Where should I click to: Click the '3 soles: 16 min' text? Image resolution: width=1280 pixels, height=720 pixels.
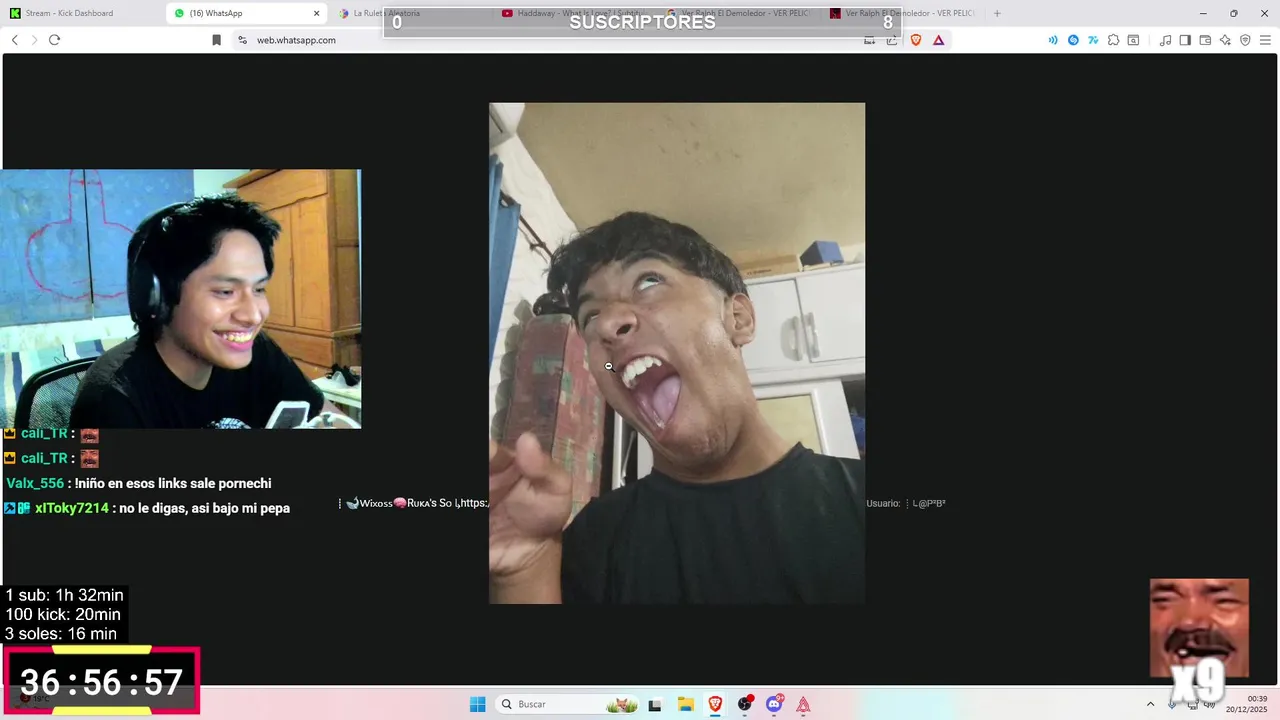point(61,634)
